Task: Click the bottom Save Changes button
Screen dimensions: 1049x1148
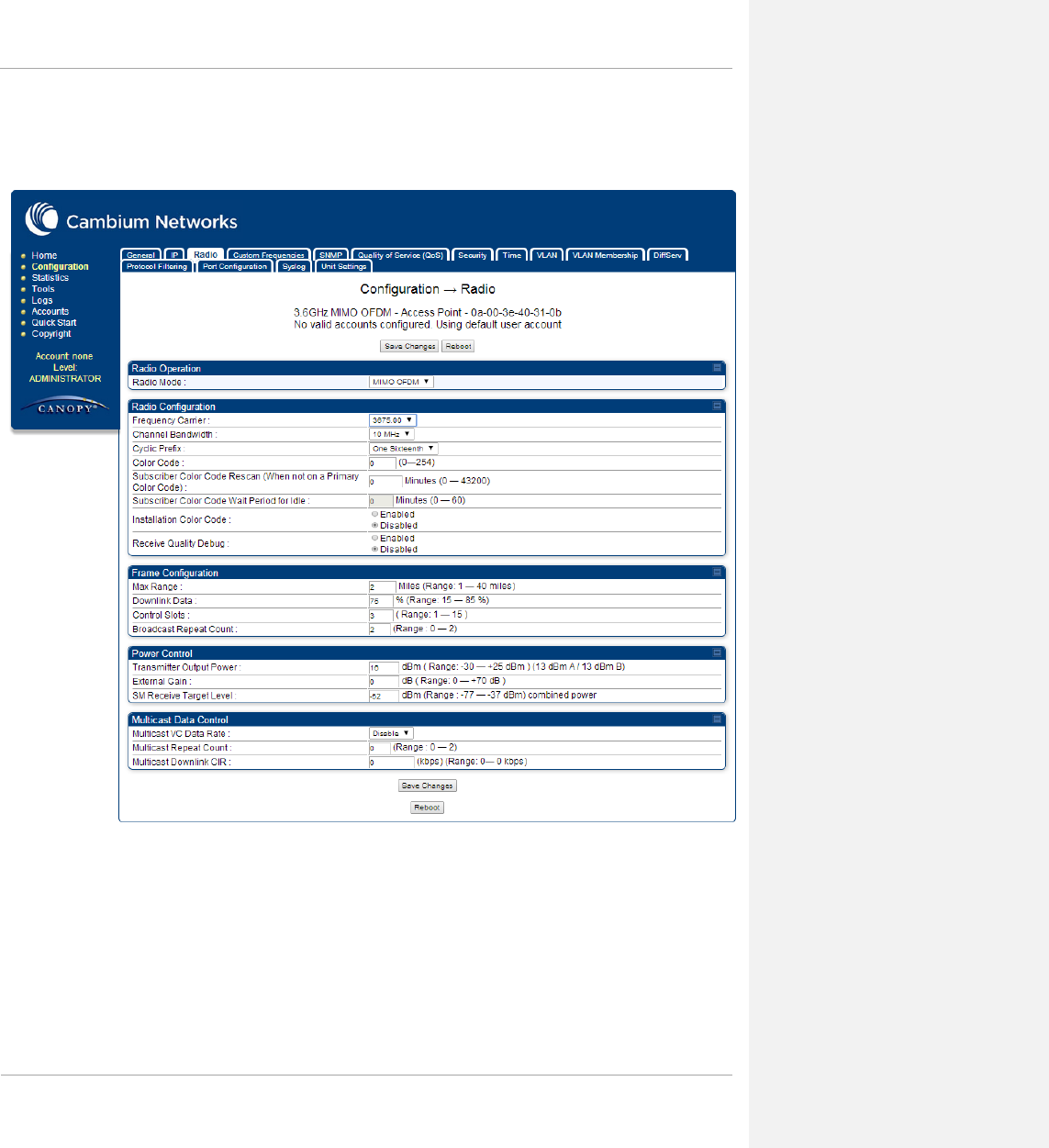Action: 427,786
